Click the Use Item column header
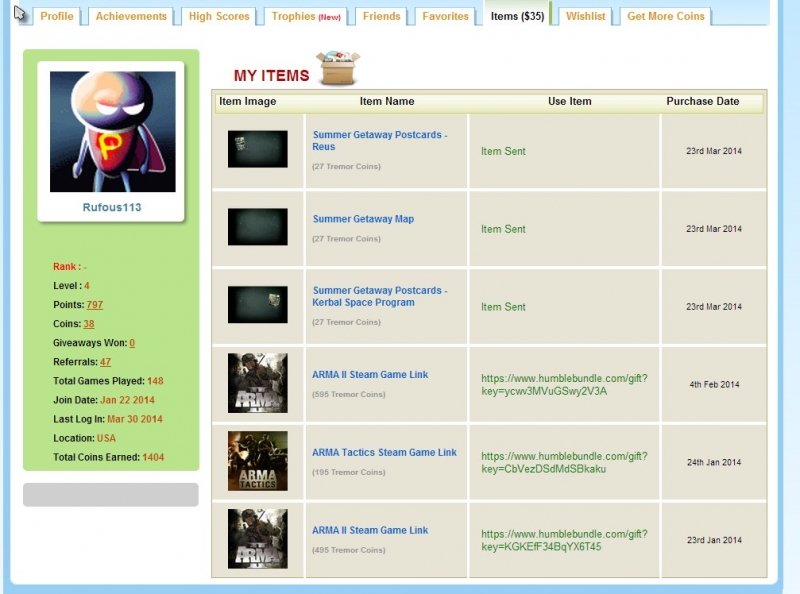Viewport: 800px width, 594px height. pos(569,101)
